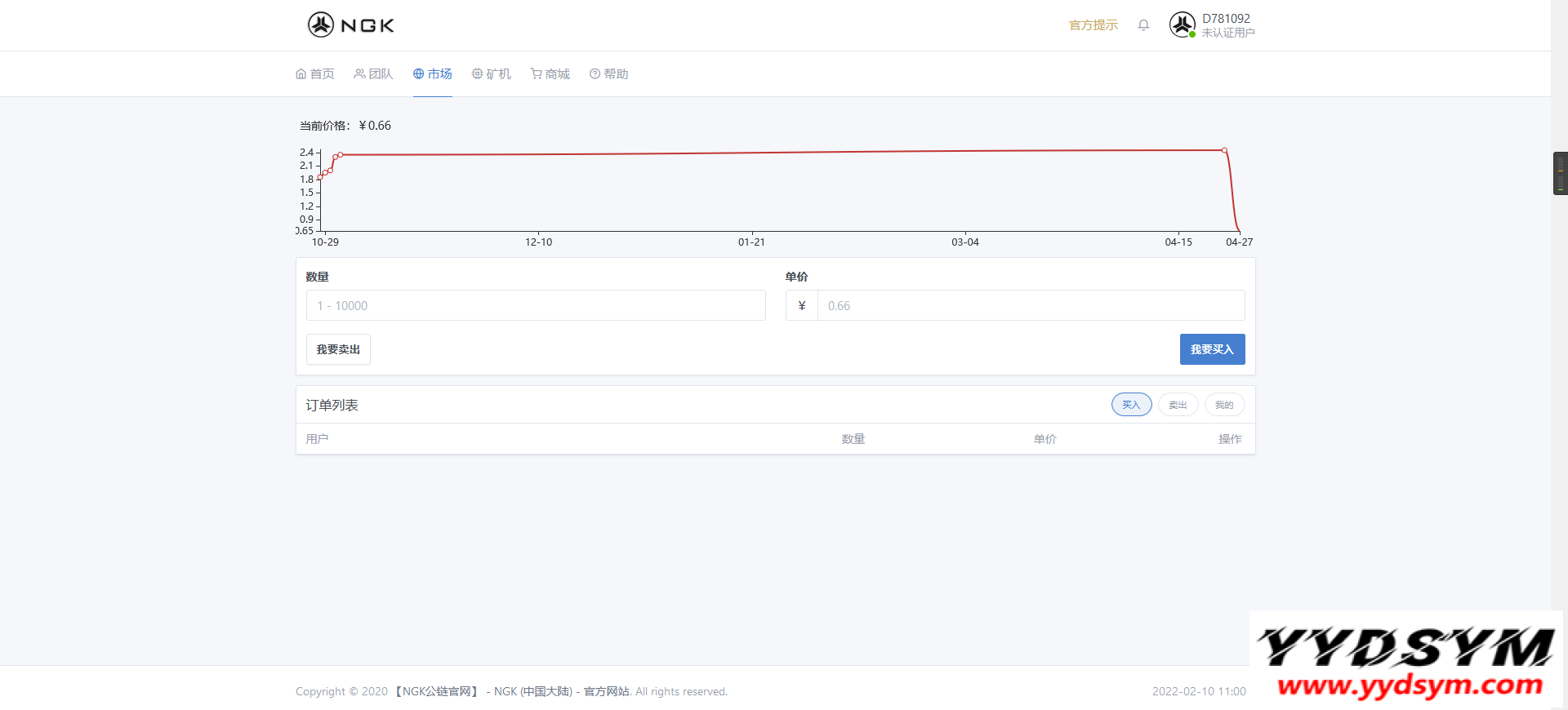
Task: Open 官方提示 official notice link
Action: pyautogui.click(x=1093, y=25)
